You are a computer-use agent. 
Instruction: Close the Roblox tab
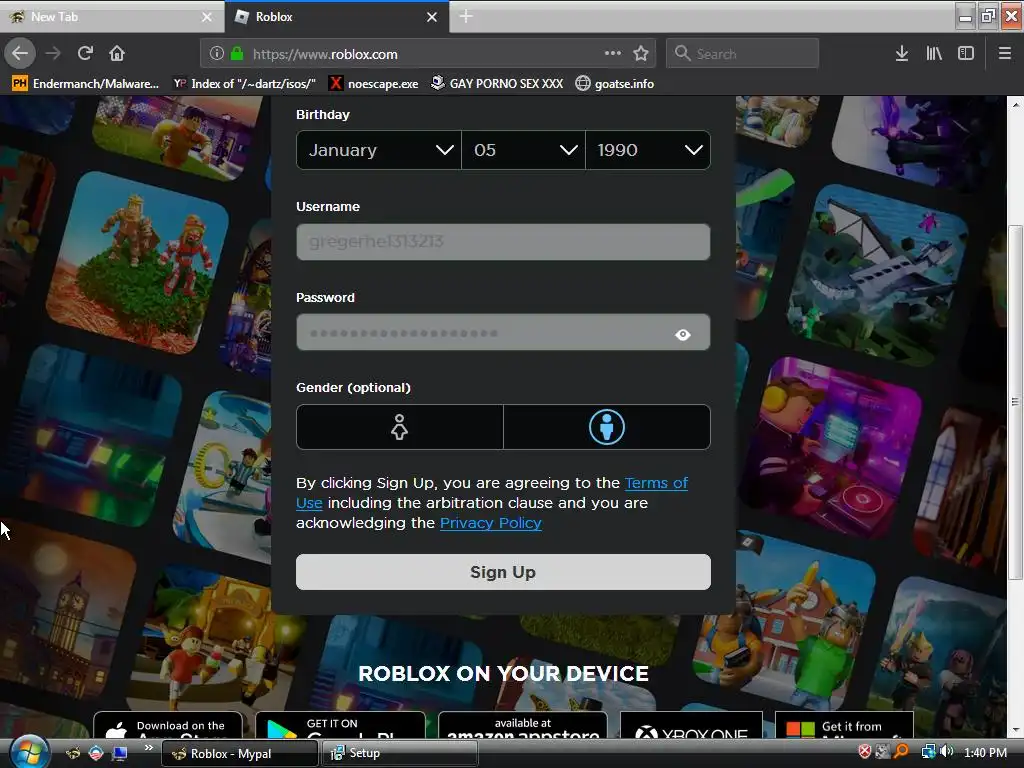[x=432, y=17]
